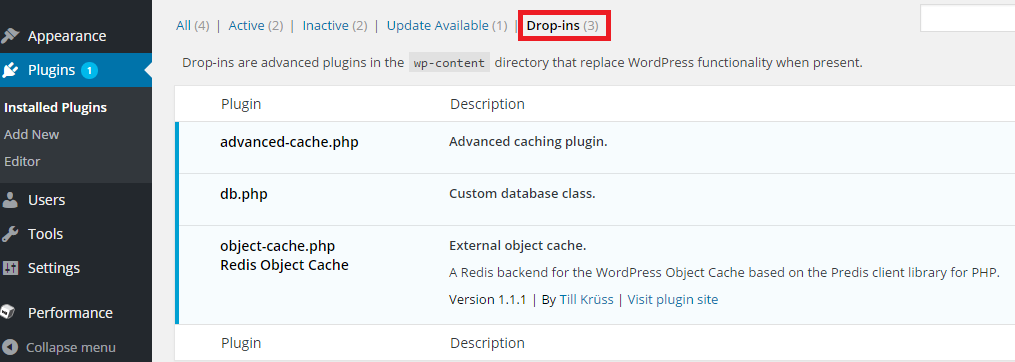Screen dimensions: 1015x362
Task: Open the Visit plugin site link
Action: (673, 300)
